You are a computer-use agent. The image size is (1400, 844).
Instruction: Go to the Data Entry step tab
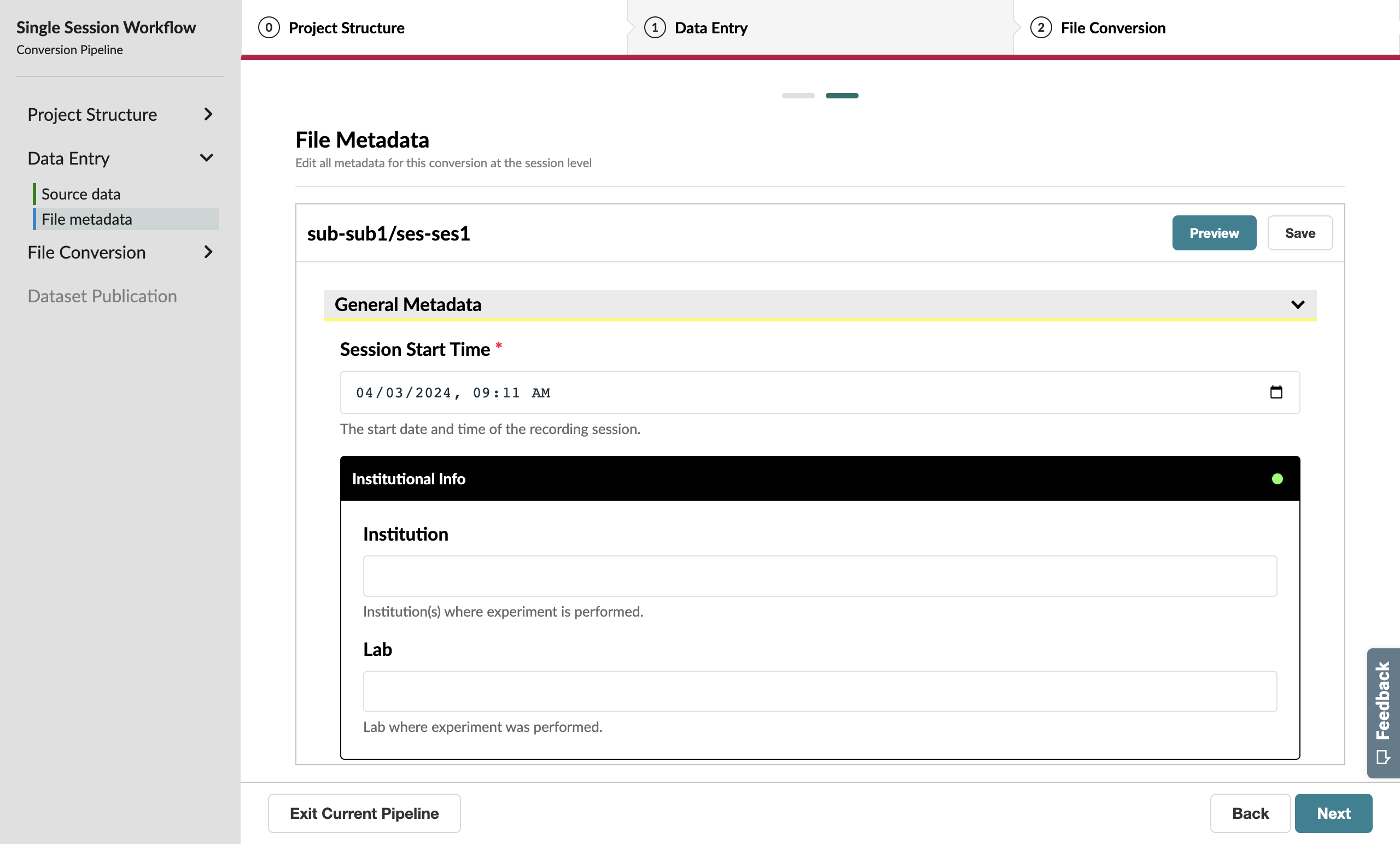[820, 28]
